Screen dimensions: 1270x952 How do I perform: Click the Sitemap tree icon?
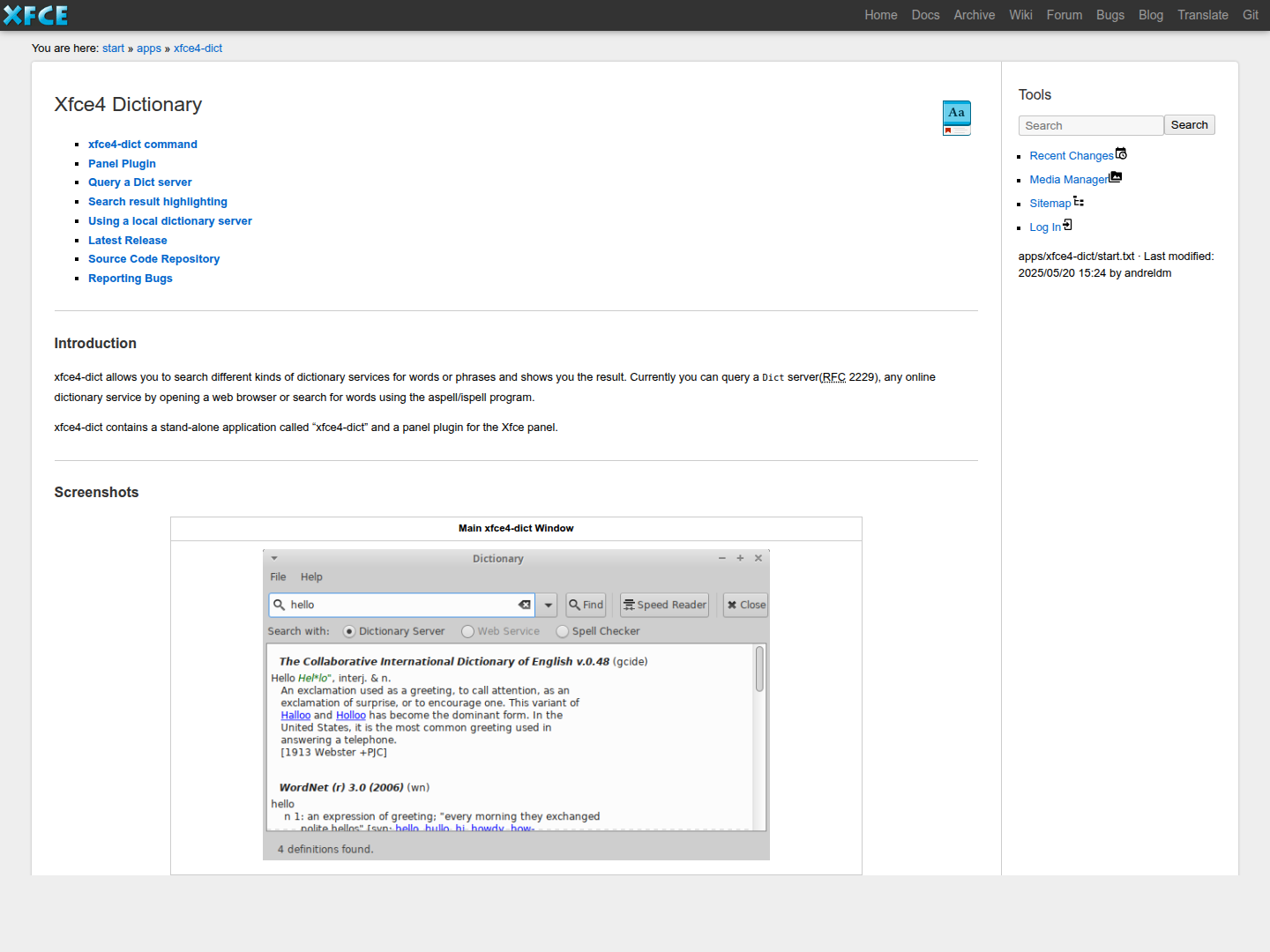click(1079, 202)
